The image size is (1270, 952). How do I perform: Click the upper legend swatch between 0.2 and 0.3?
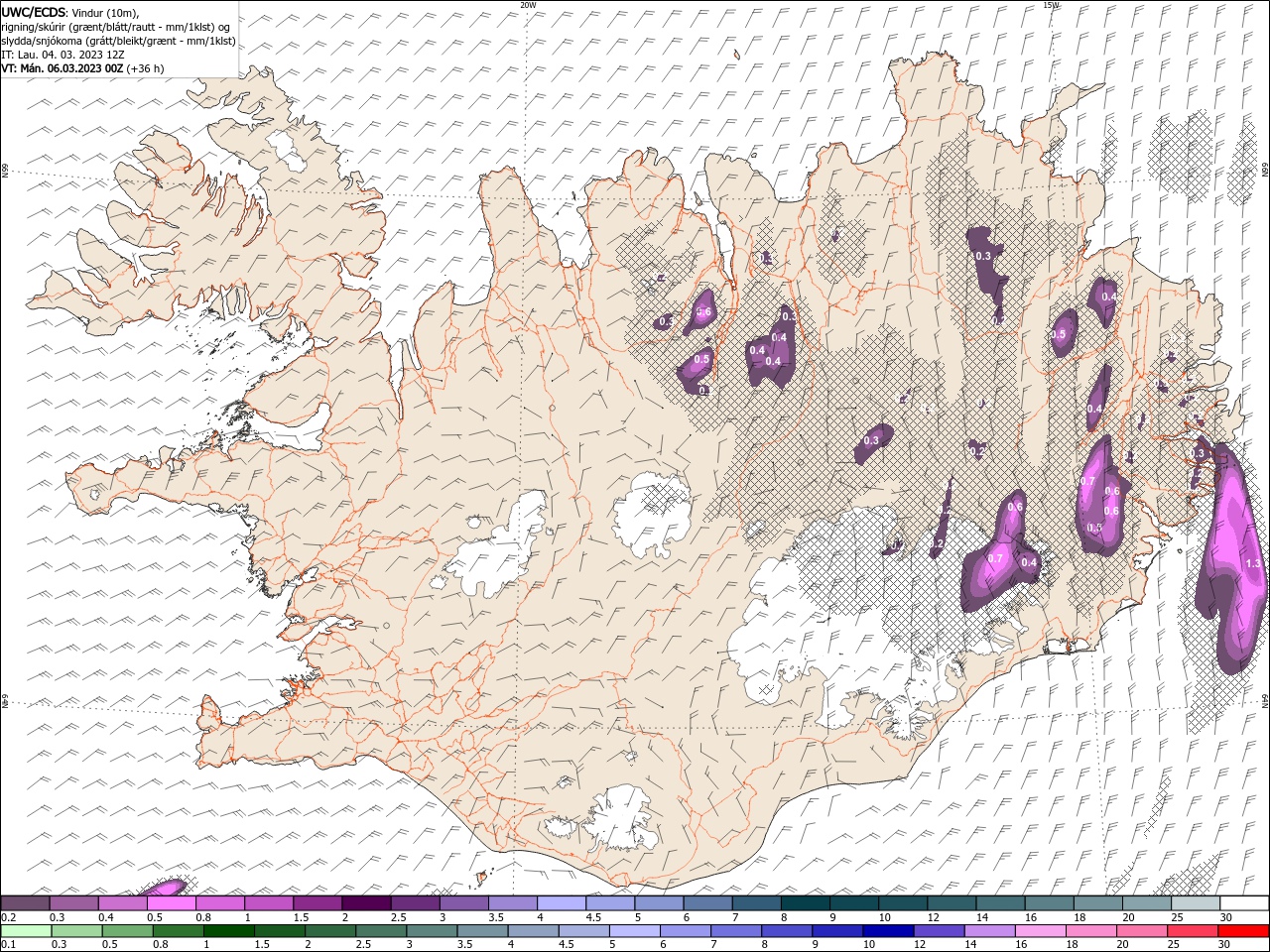[25, 903]
